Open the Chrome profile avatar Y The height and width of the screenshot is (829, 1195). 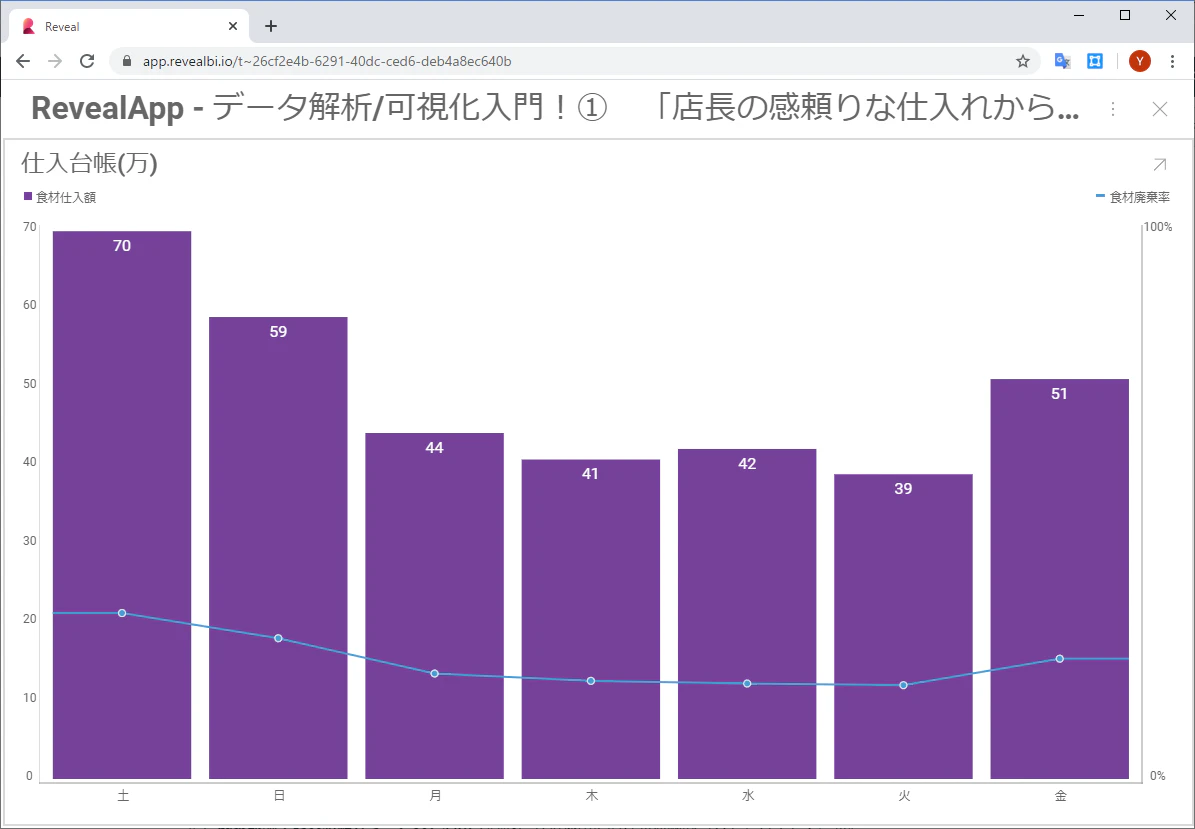point(1139,61)
